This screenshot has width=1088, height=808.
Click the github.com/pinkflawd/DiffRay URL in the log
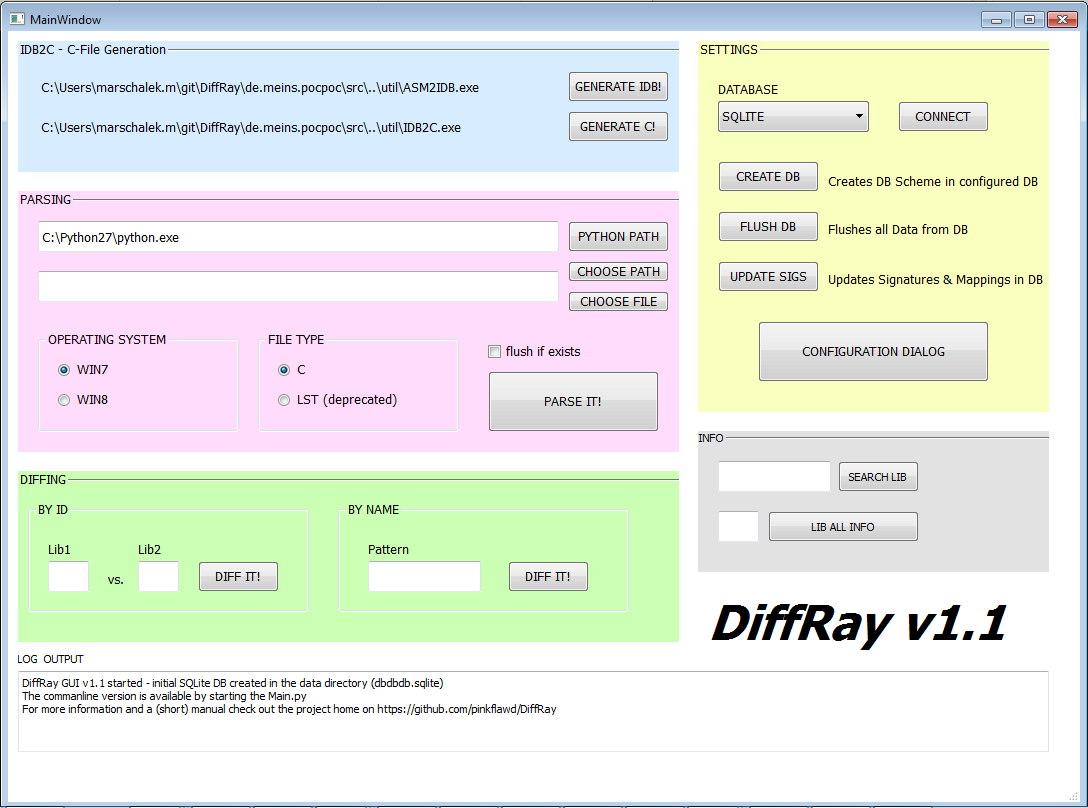pos(467,709)
